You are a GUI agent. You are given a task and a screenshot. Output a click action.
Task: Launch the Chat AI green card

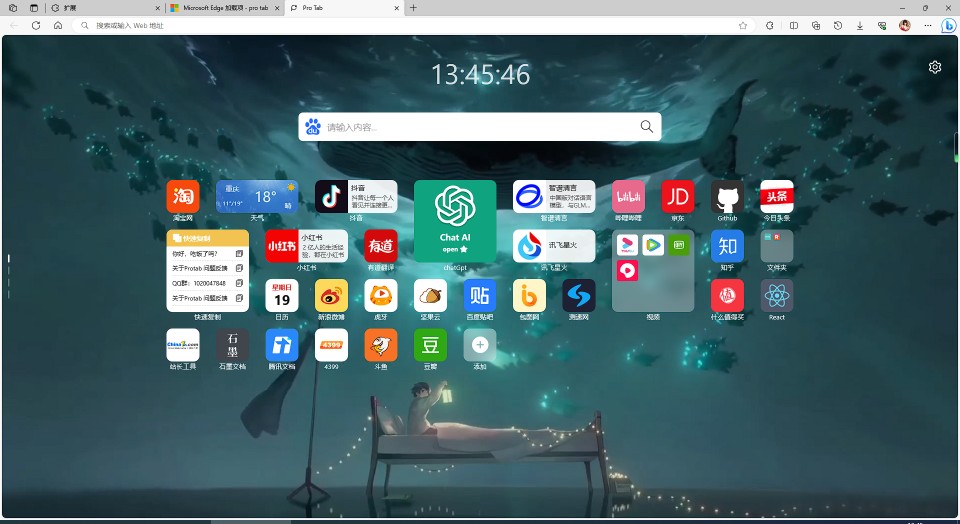(x=455, y=221)
